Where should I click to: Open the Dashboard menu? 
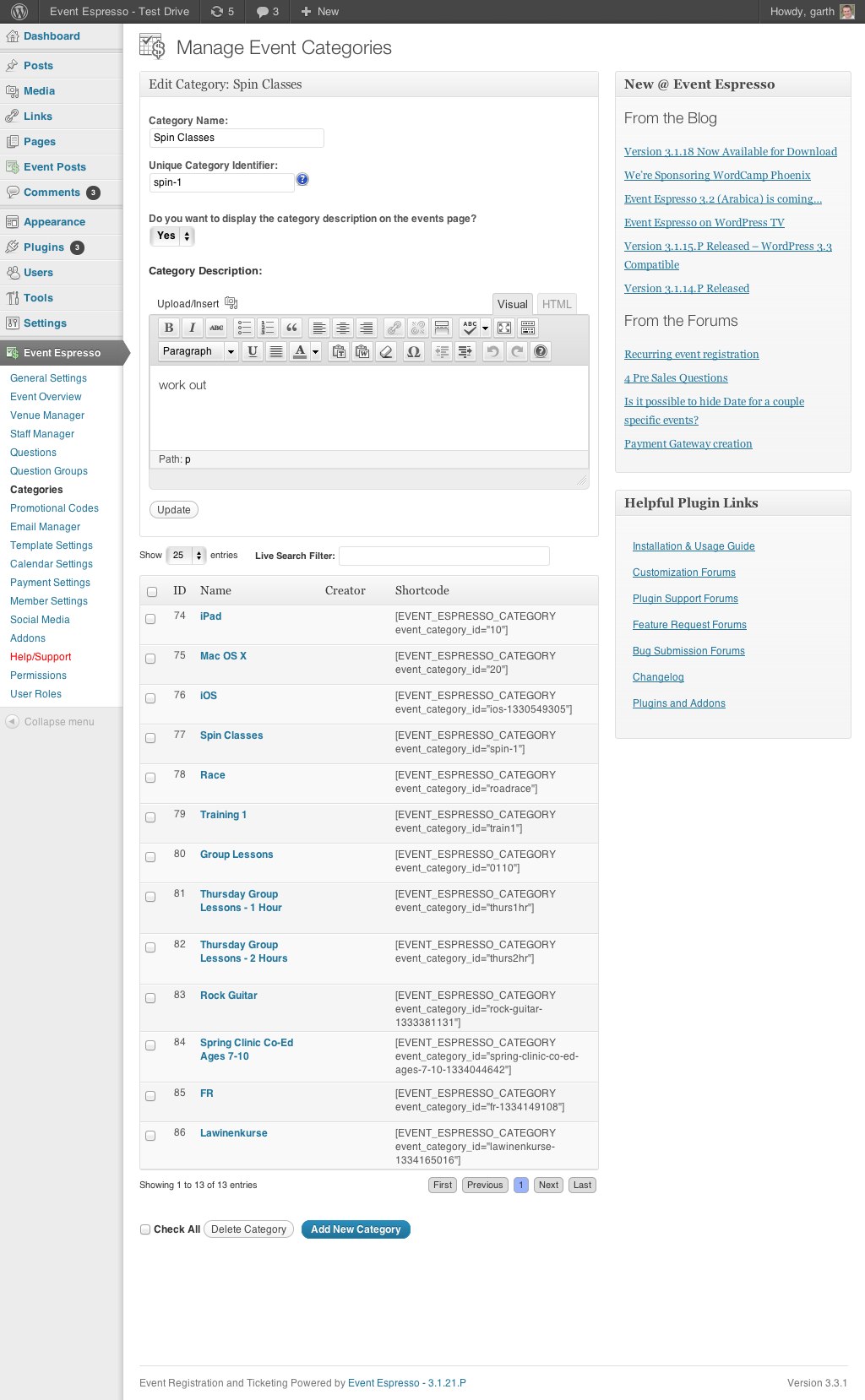(52, 36)
